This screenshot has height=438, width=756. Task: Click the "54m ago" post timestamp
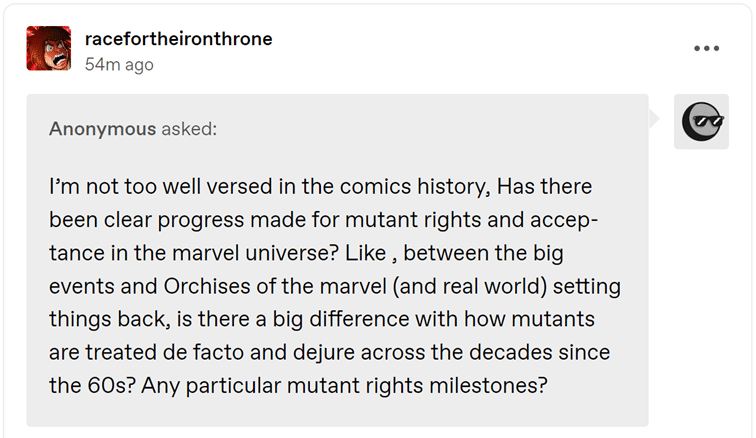click(119, 64)
